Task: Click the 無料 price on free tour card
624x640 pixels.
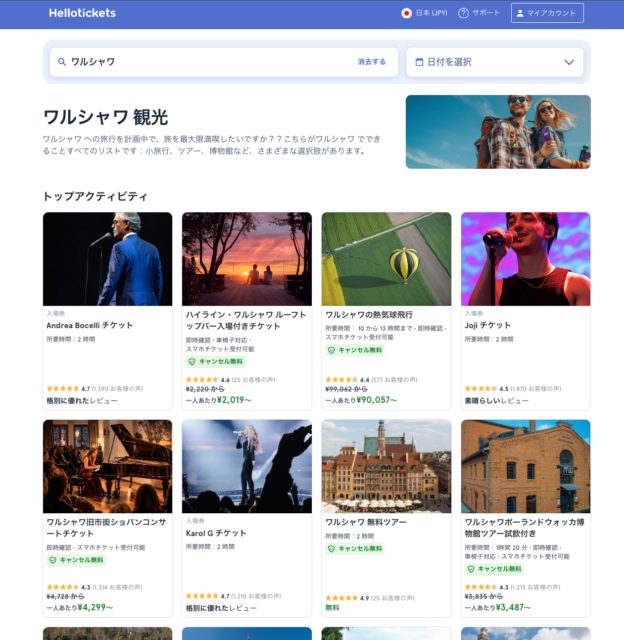Action: point(332,608)
